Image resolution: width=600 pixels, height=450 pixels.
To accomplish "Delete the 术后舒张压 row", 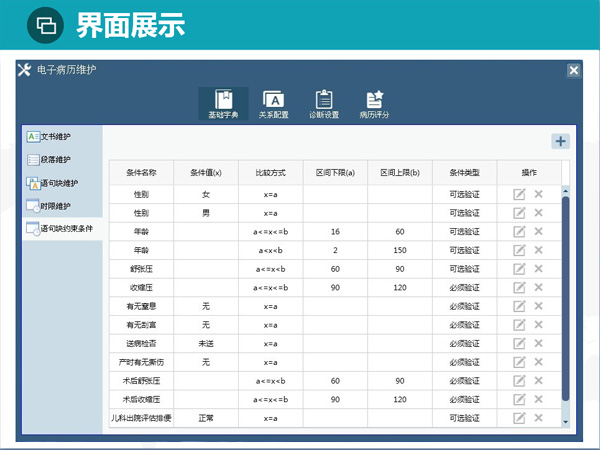I will coord(538,380).
